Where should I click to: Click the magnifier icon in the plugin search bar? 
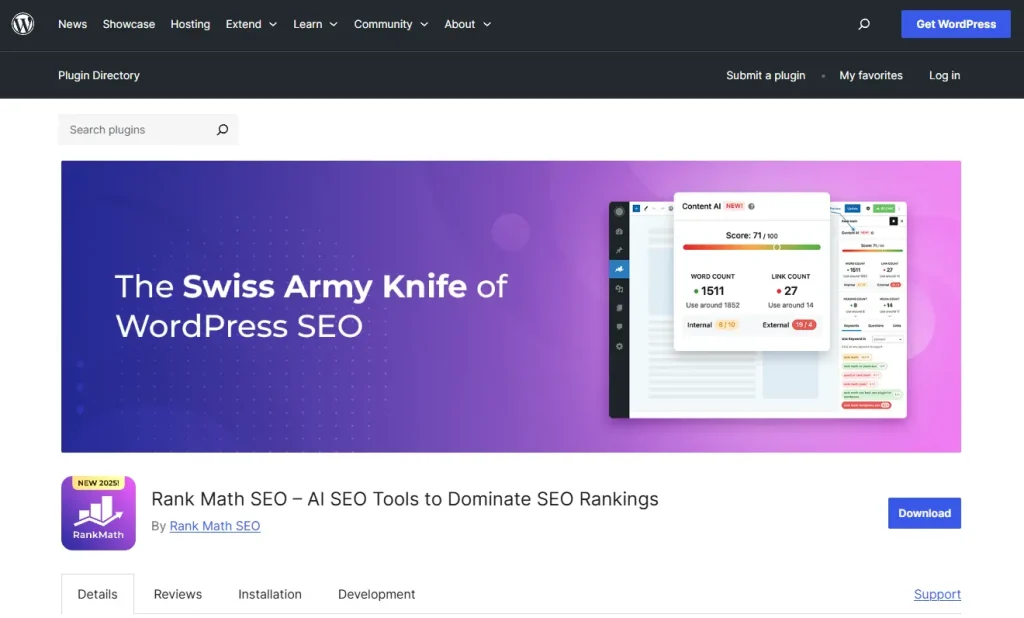pos(222,129)
